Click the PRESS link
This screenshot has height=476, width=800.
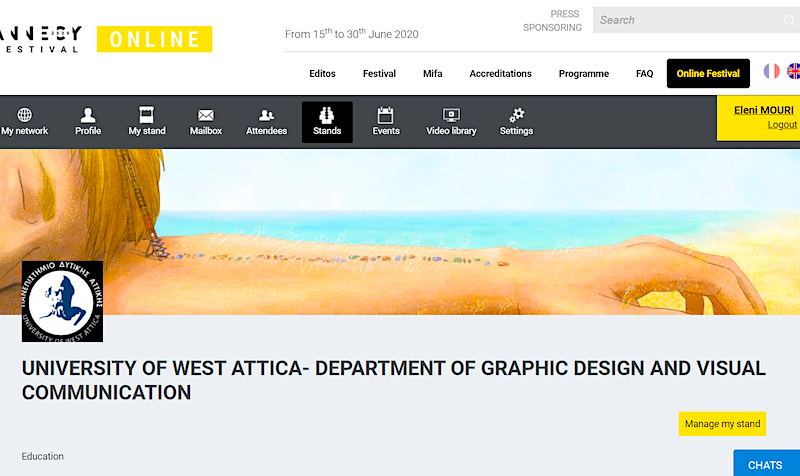[565, 14]
